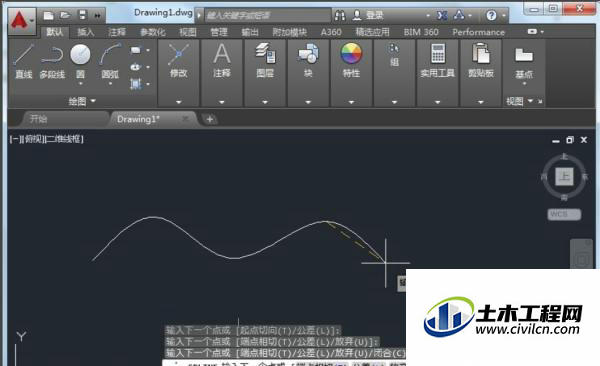Restore the drawing viewport window
This screenshot has height=366, width=600.
click(x=570, y=140)
